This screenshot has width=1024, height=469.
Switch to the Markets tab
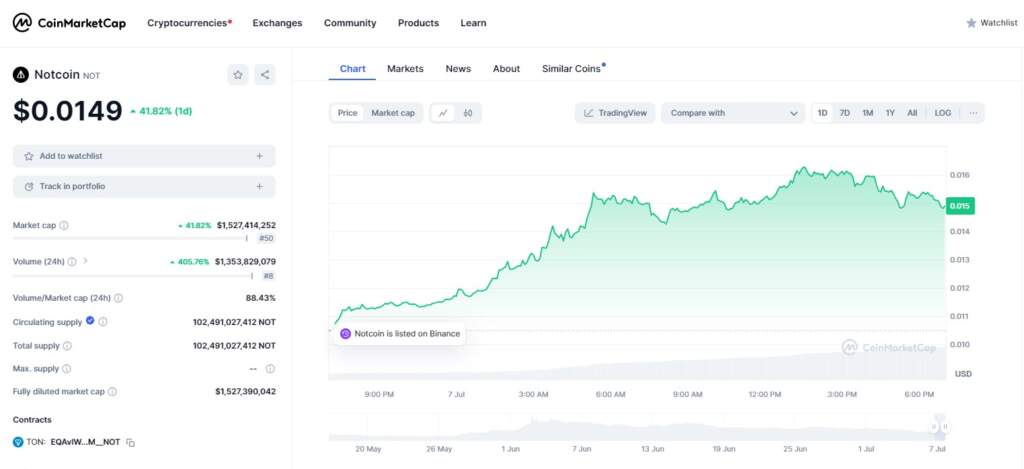(x=405, y=69)
